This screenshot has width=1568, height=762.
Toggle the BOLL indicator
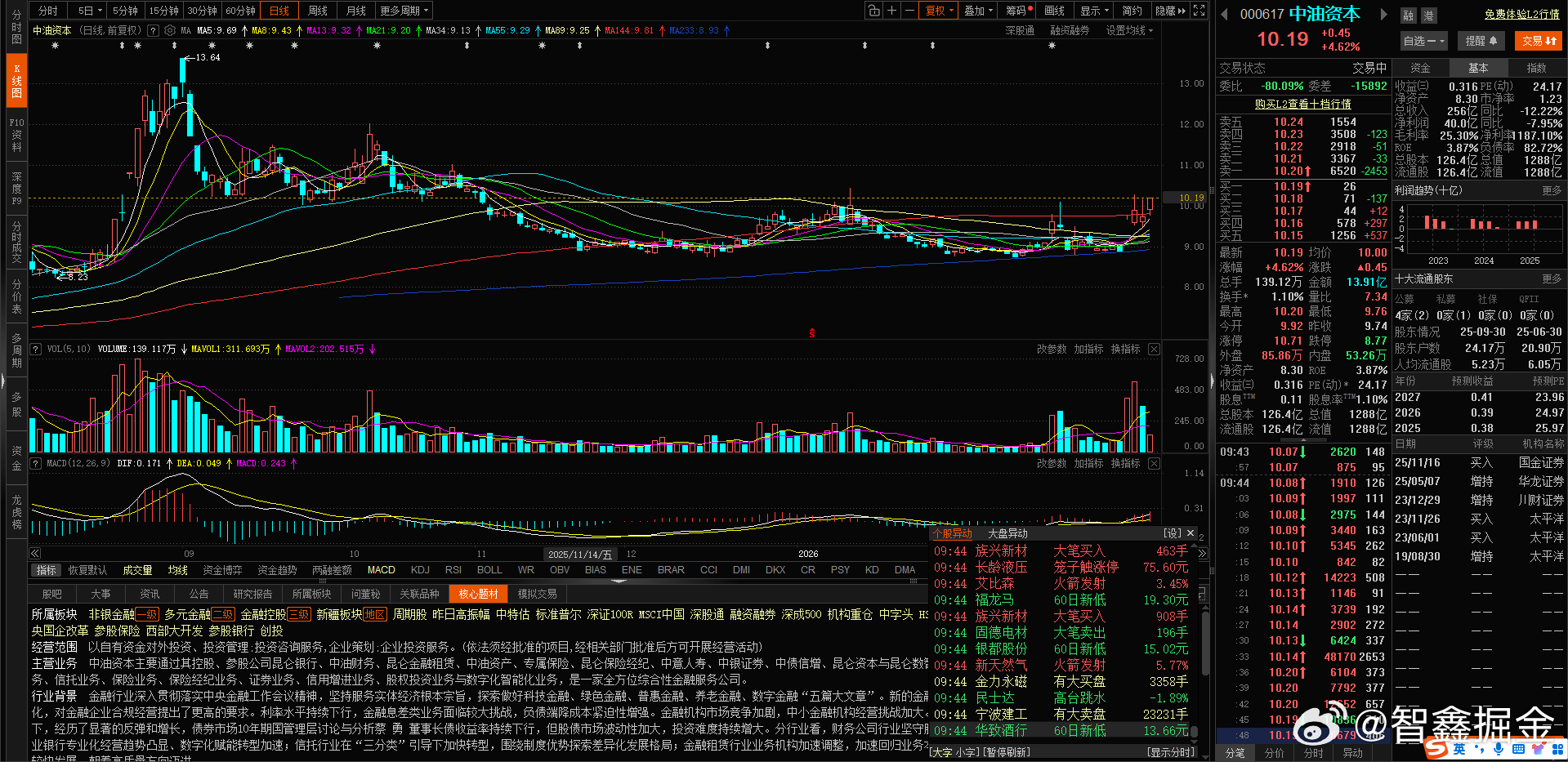click(489, 570)
